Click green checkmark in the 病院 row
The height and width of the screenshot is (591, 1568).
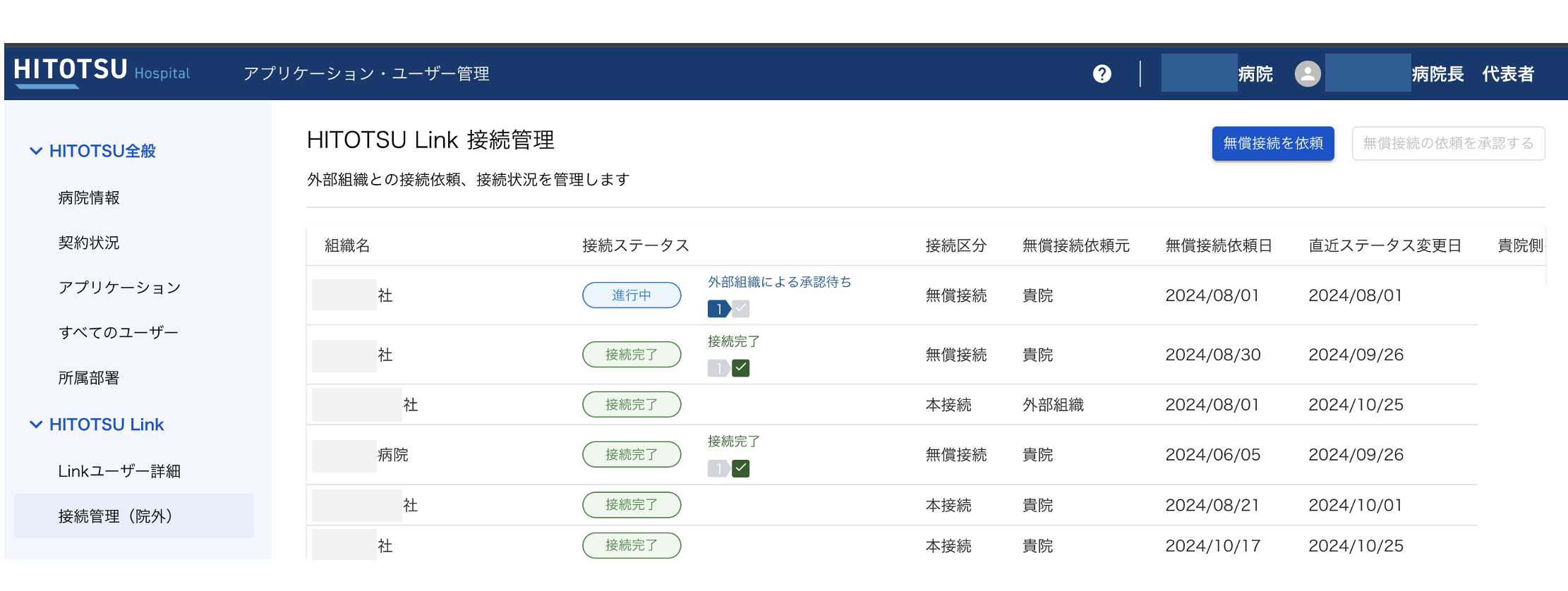pyautogui.click(x=741, y=468)
